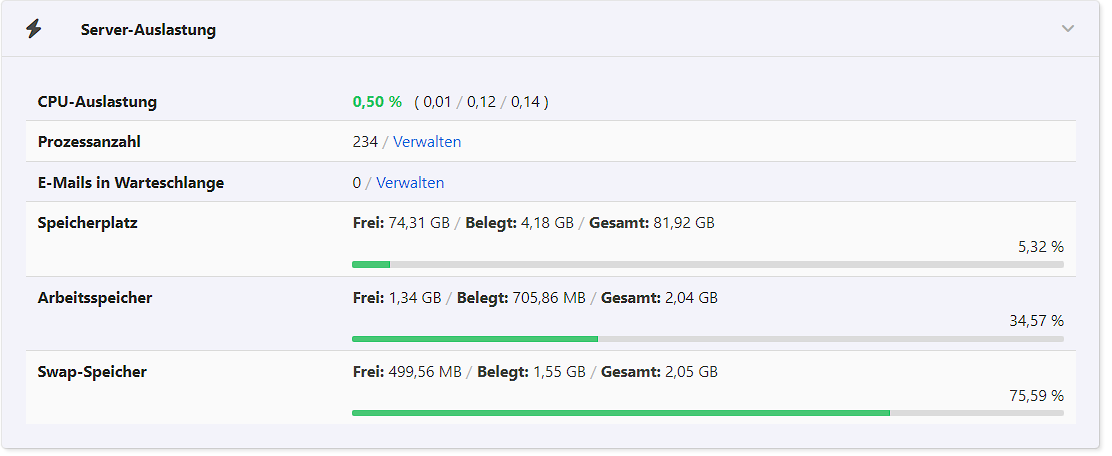Viewport: 1112px width, 456px height.
Task: Open Verwalten link for Prozessanzahl
Action: [427, 142]
